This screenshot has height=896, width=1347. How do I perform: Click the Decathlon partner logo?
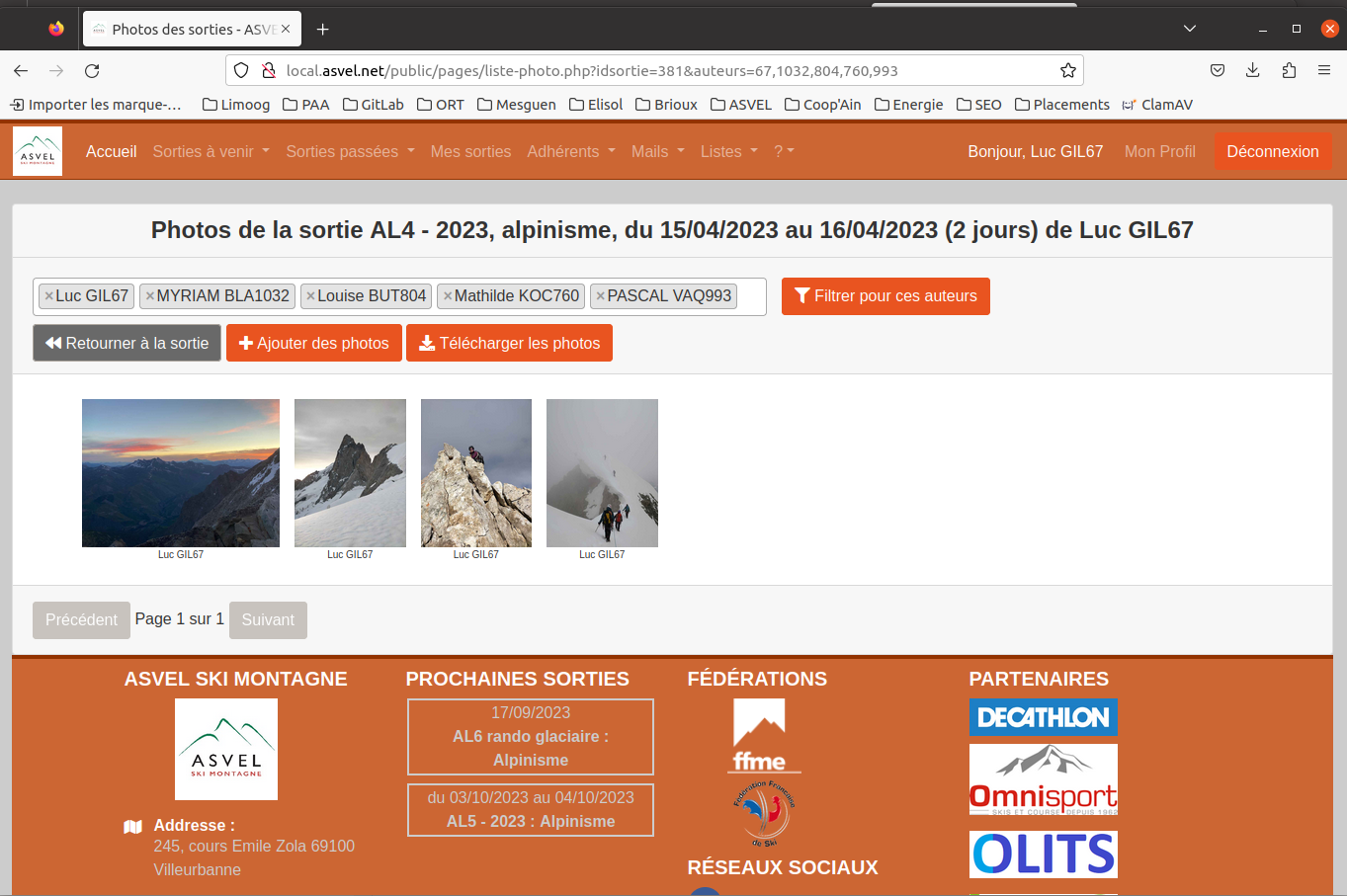pyautogui.click(x=1044, y=718)
